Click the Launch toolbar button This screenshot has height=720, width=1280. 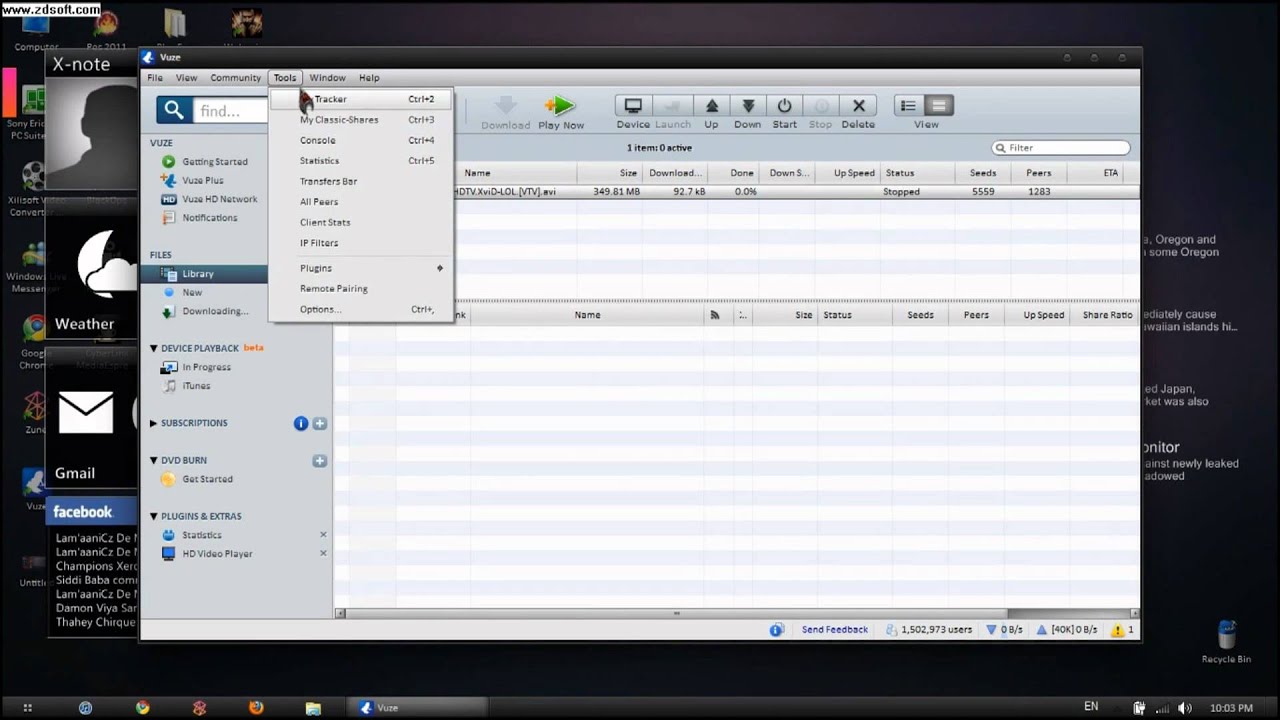click(673, 113)
